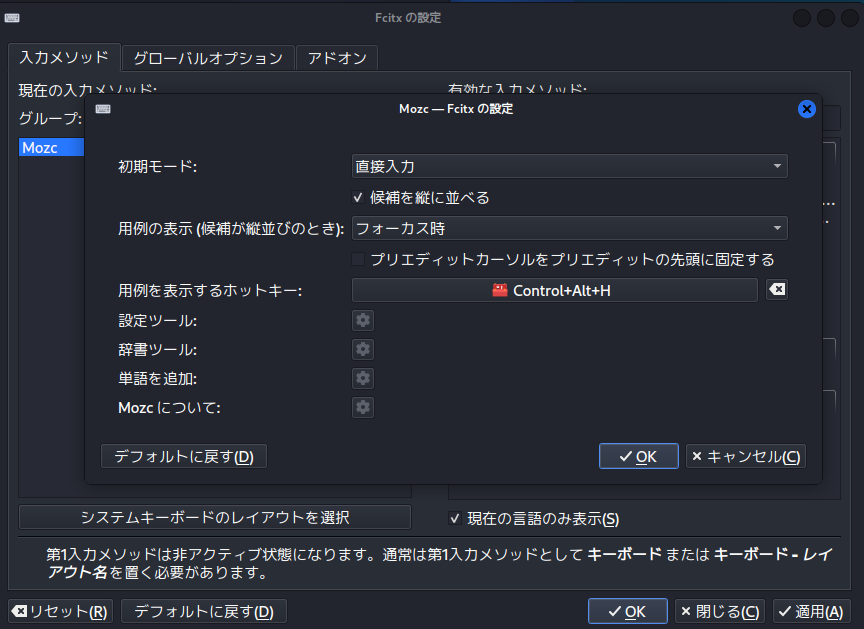The height and width of the screenshot is (629, 864).
Task: Open the 単語を追加 gear button
Action: pos(363,378)
